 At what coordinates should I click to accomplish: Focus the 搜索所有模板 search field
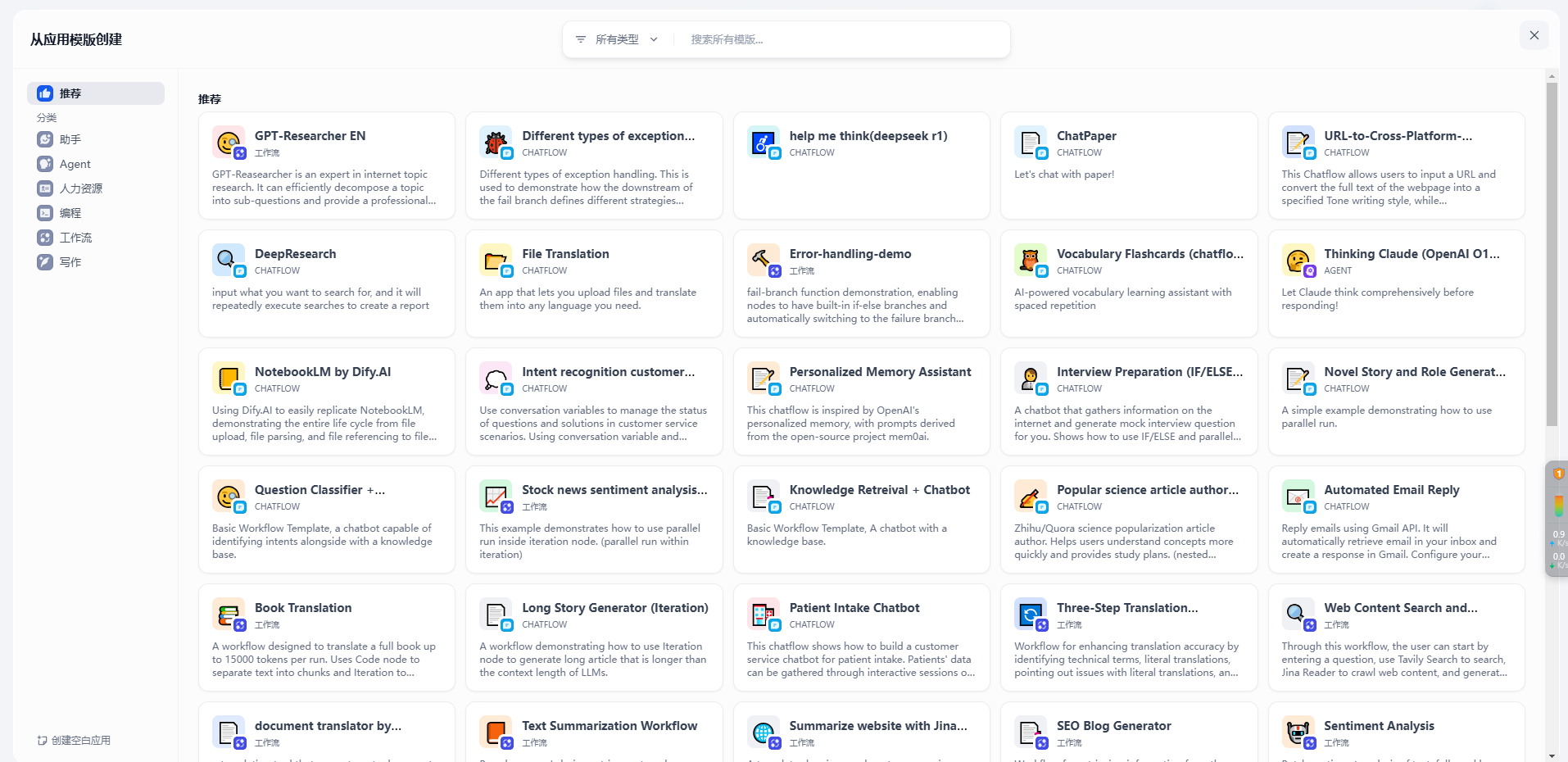(x=844, y=39)
